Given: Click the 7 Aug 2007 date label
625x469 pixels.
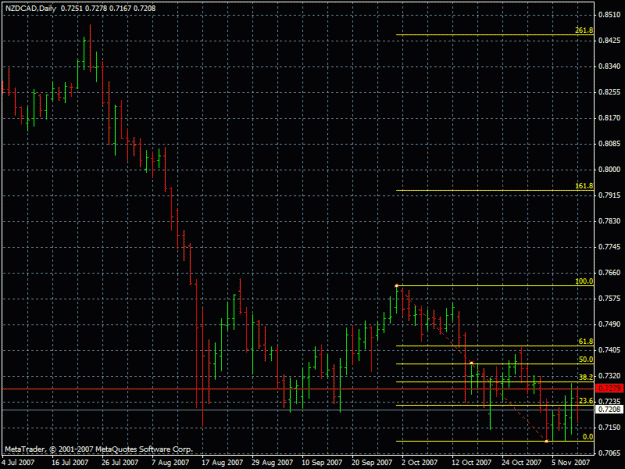Looking at the screenshot, I should [170, 463].
